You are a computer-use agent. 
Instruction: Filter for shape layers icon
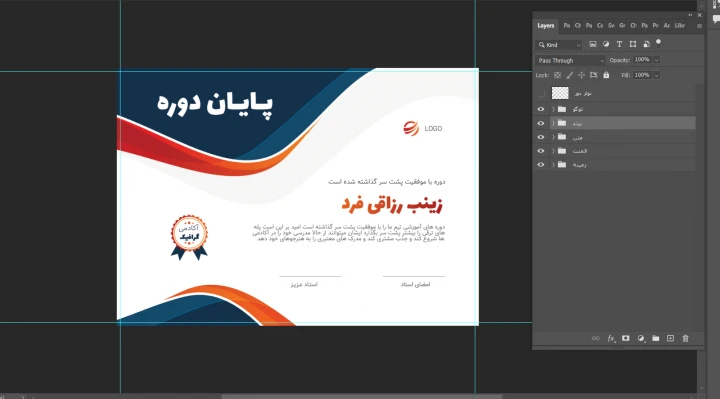(633, 44)
